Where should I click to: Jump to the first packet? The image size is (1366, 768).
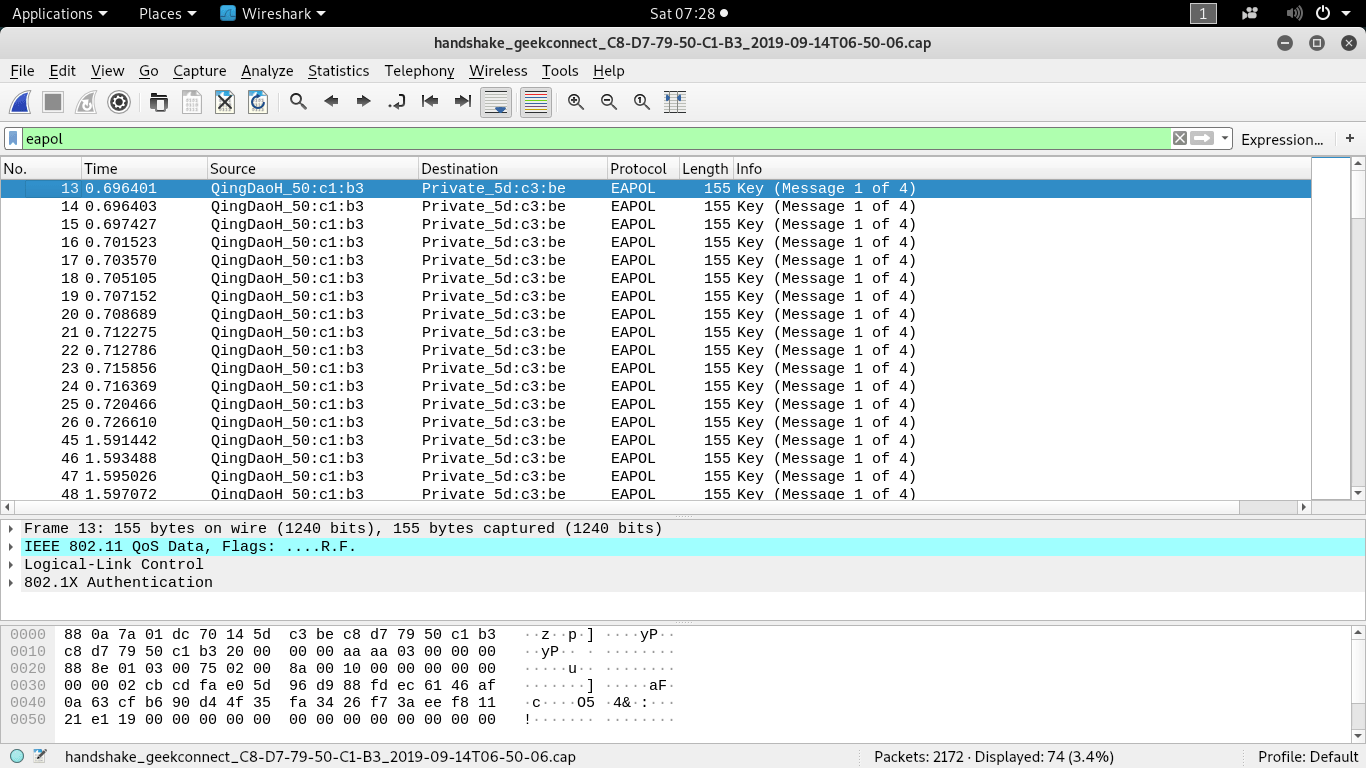[430, 102]
